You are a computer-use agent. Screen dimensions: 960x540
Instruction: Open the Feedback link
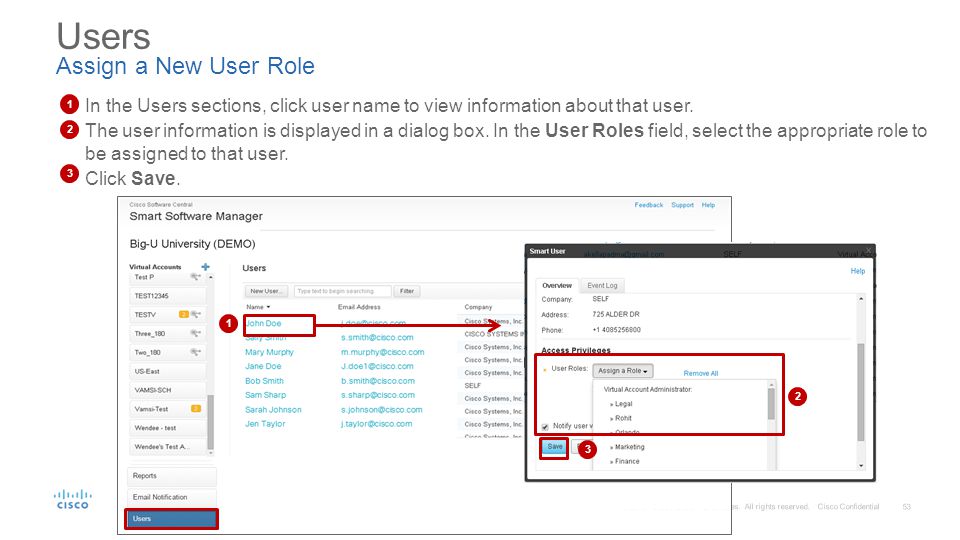click(x=648, y=205)
